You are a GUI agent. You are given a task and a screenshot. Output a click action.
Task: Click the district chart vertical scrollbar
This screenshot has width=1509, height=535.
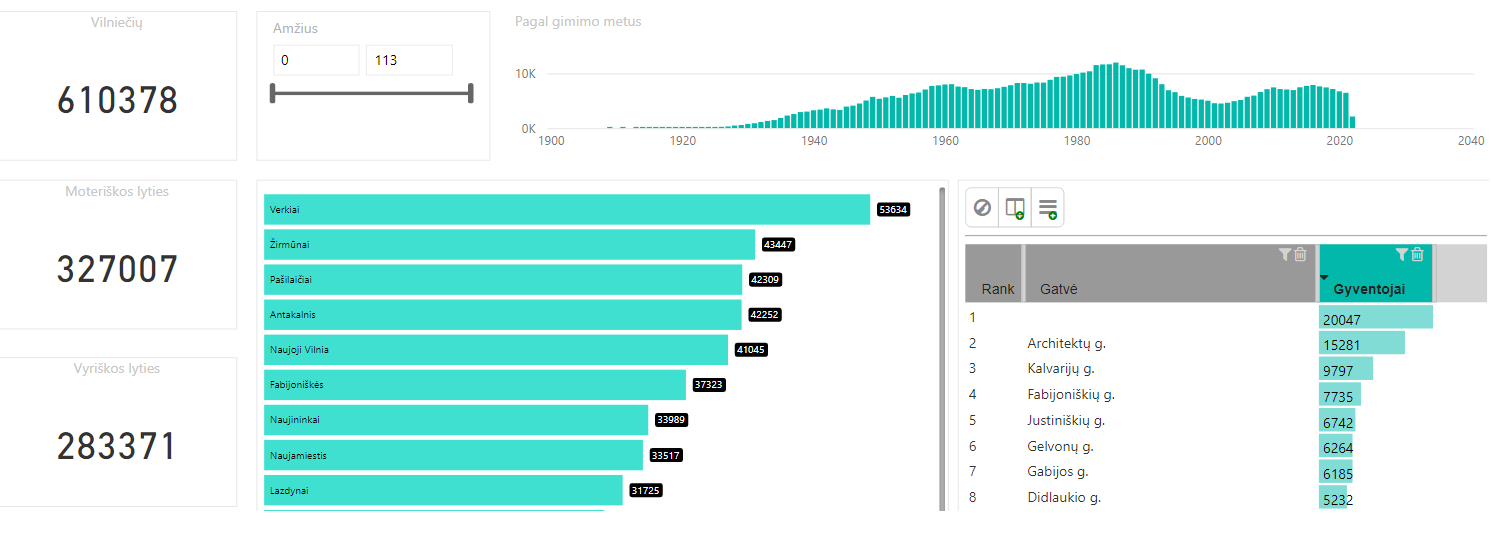pos(942,350)
